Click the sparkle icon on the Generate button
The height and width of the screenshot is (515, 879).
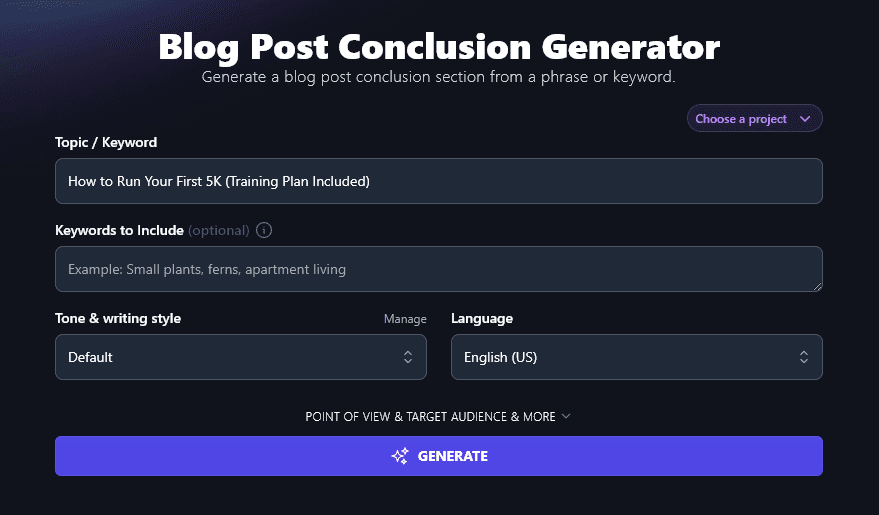[400, 456]
